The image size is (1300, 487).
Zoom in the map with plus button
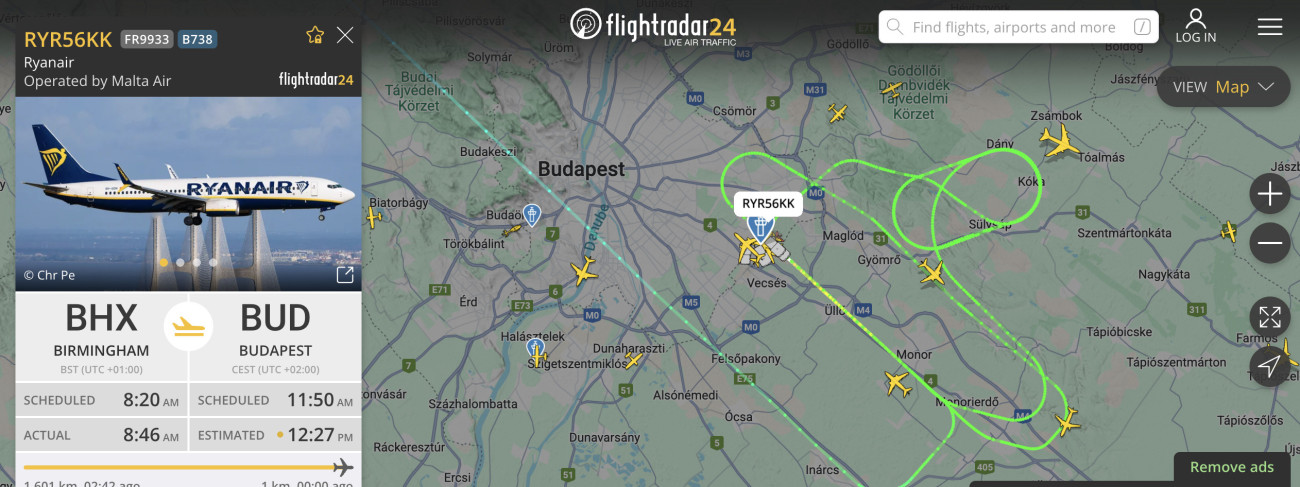click(1270, 194)
